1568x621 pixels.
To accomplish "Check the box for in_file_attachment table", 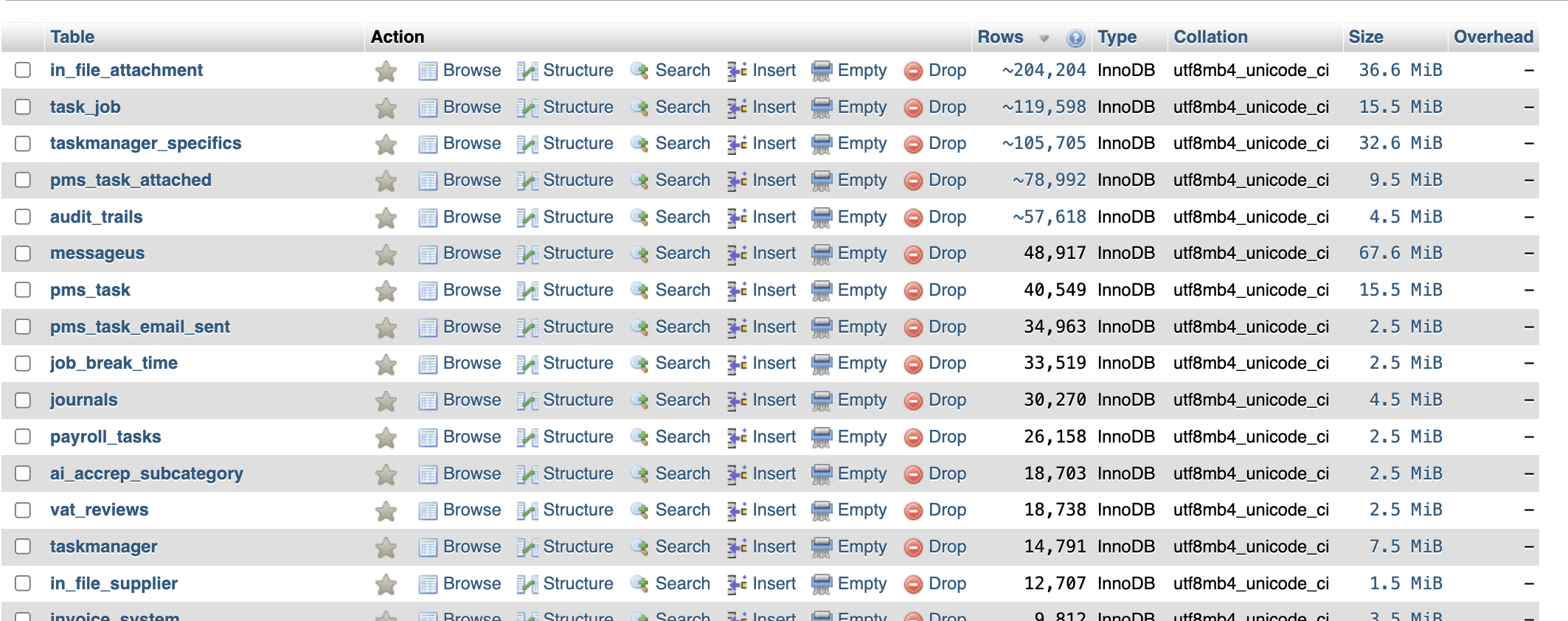I will coord(23,70).
